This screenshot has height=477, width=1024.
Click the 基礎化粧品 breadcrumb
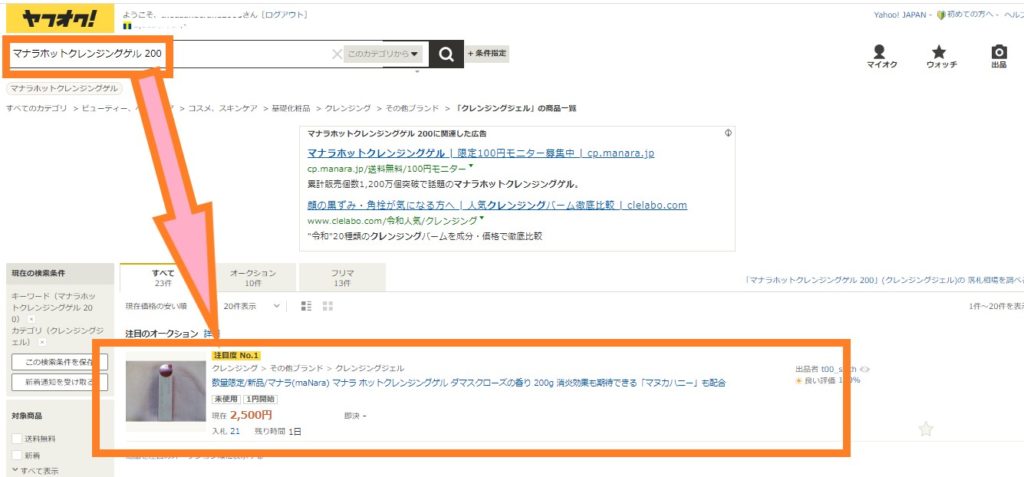(x=290, y=108)
